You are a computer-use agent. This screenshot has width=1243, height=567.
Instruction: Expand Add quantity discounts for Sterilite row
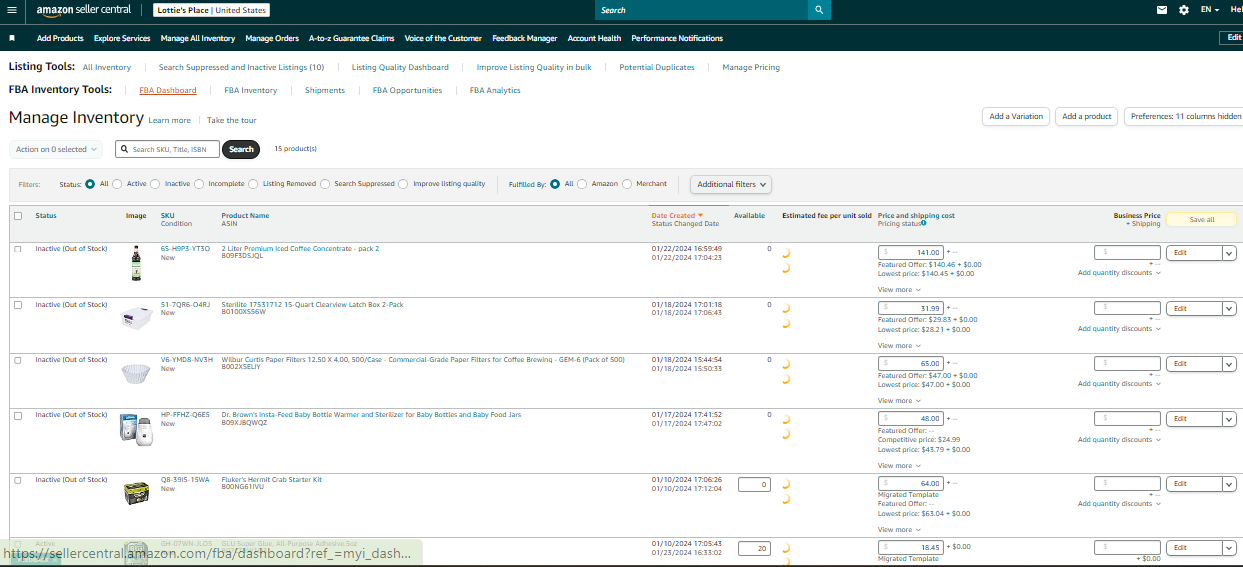click(x=1119, y=329)
